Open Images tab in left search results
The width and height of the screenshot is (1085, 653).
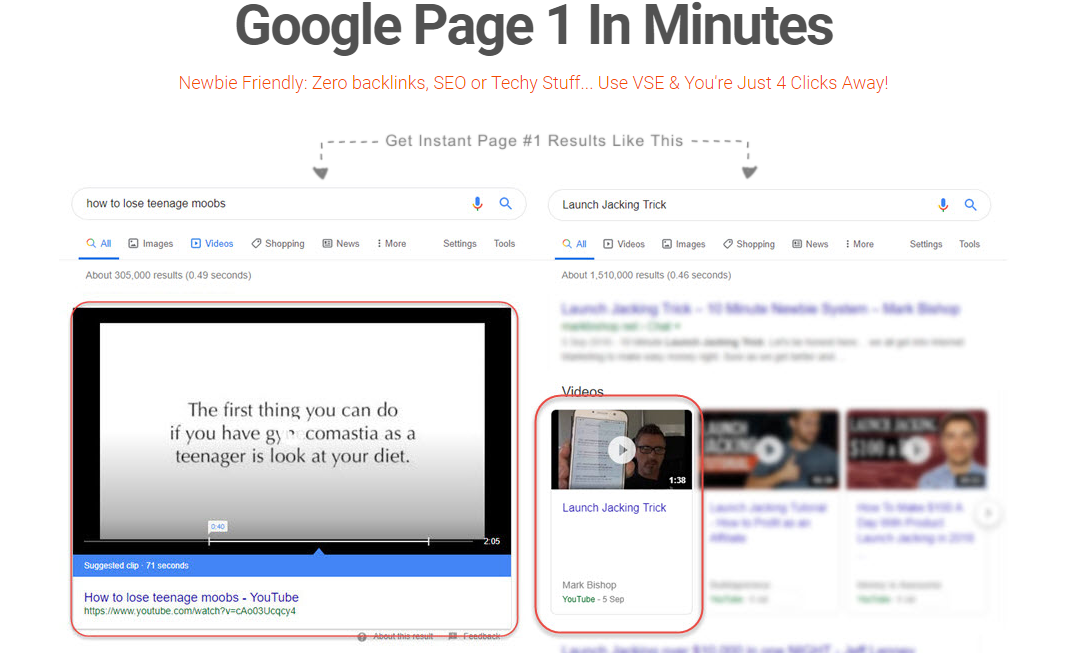click(x=151, y=243)
